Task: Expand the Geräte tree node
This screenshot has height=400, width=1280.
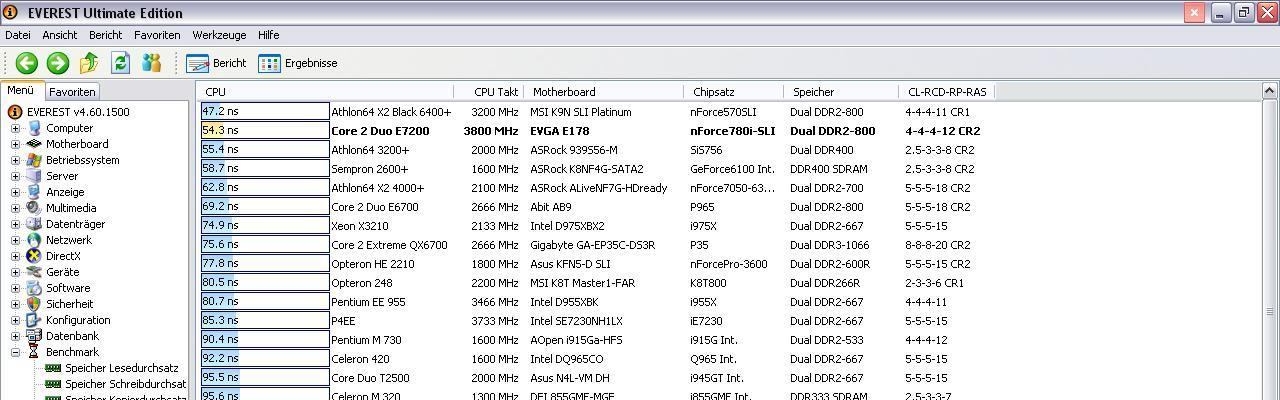Action: coord(15,272)
